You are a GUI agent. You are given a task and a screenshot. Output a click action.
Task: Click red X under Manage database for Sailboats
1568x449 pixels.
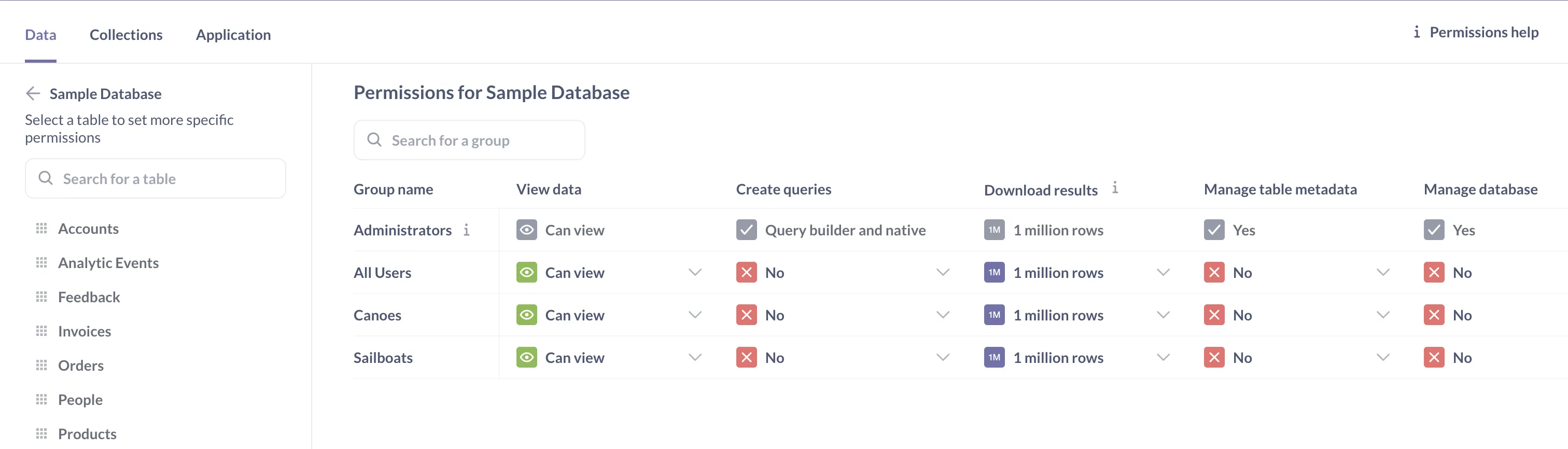click(x=1434, y=357)
